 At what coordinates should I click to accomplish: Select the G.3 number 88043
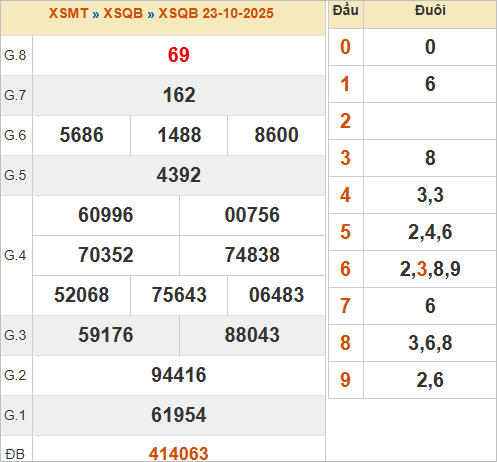pos(252,335)
